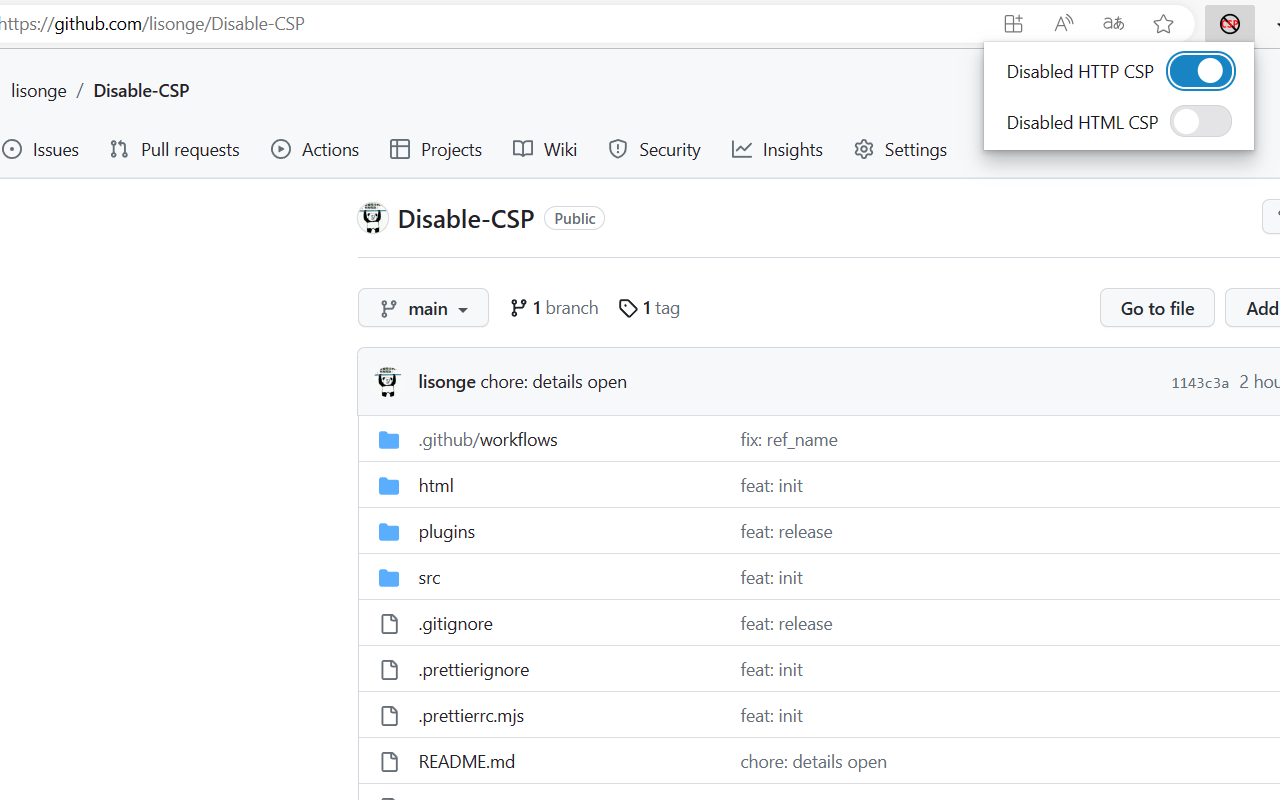Click file icon beside README.md
This screenshot has height=800, width=1280.
(x=389, y=762)
